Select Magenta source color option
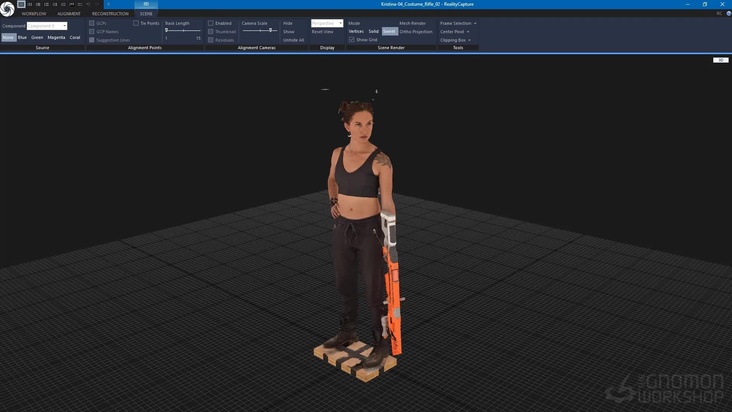The width and height of the screenshot is (732, 412). pyautogui.click(x=56, y=37)
